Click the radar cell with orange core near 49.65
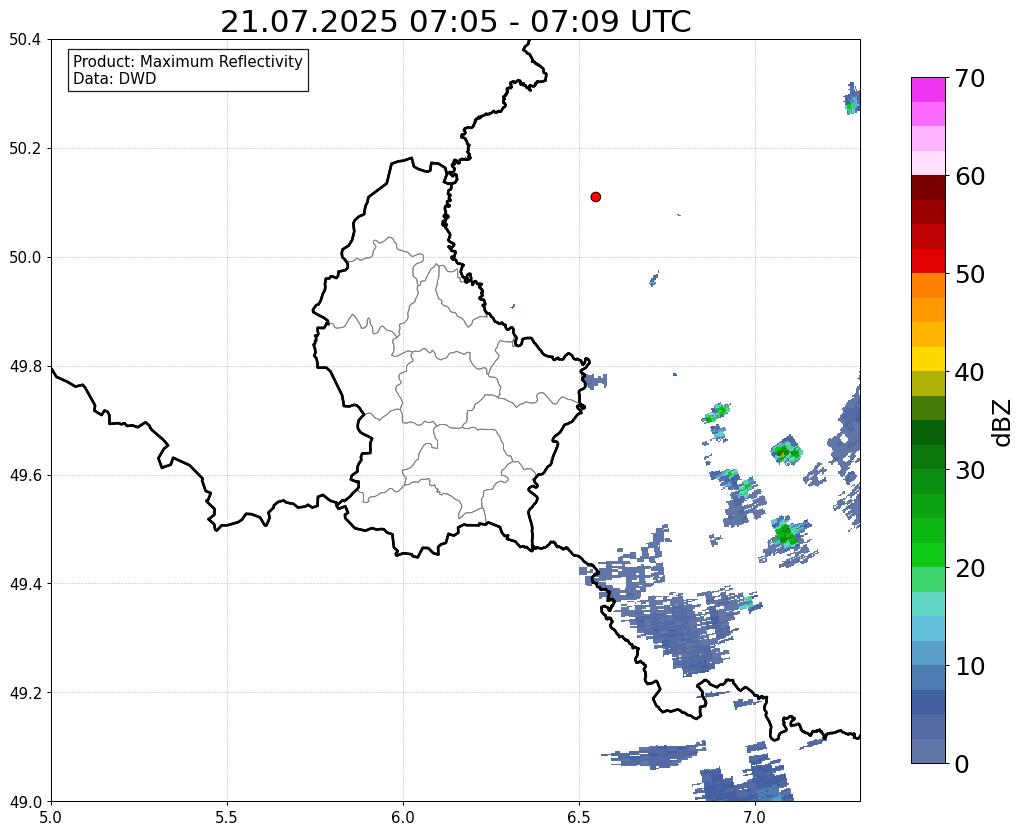 pyautogui.click(x=786, y=450)
